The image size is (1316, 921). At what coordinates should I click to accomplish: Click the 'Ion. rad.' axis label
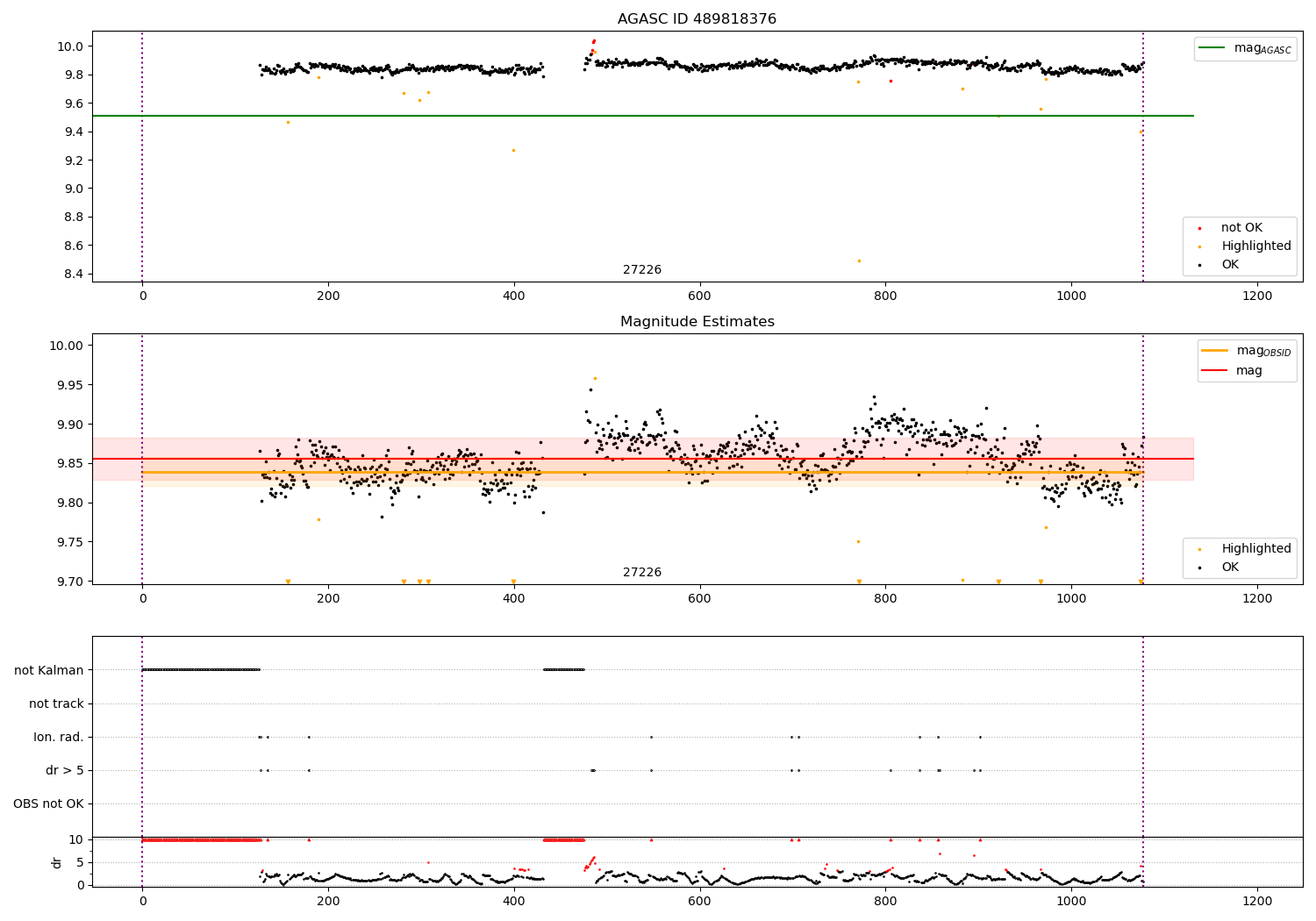click(x=59, y=737)
